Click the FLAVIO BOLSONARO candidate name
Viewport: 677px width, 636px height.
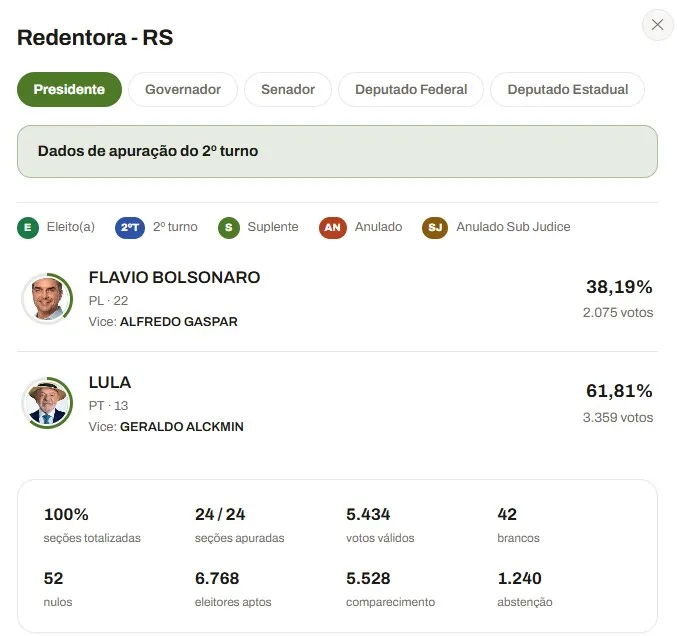pos(174,277)
